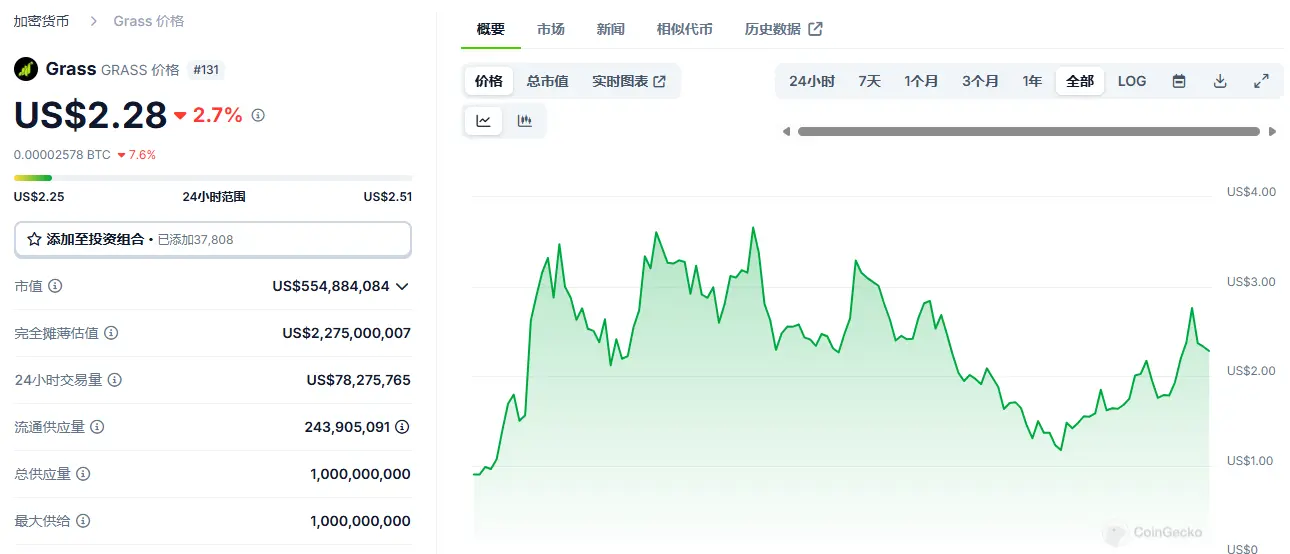Set chart range to 7天
This screenshot has height=554, width=1290.
tap(870, 81)
